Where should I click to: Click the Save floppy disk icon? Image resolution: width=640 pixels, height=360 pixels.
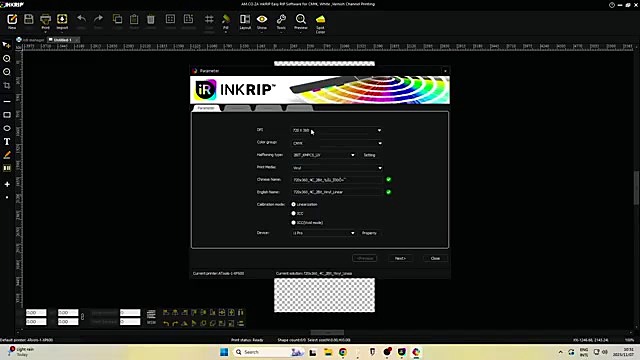(29, 19)
